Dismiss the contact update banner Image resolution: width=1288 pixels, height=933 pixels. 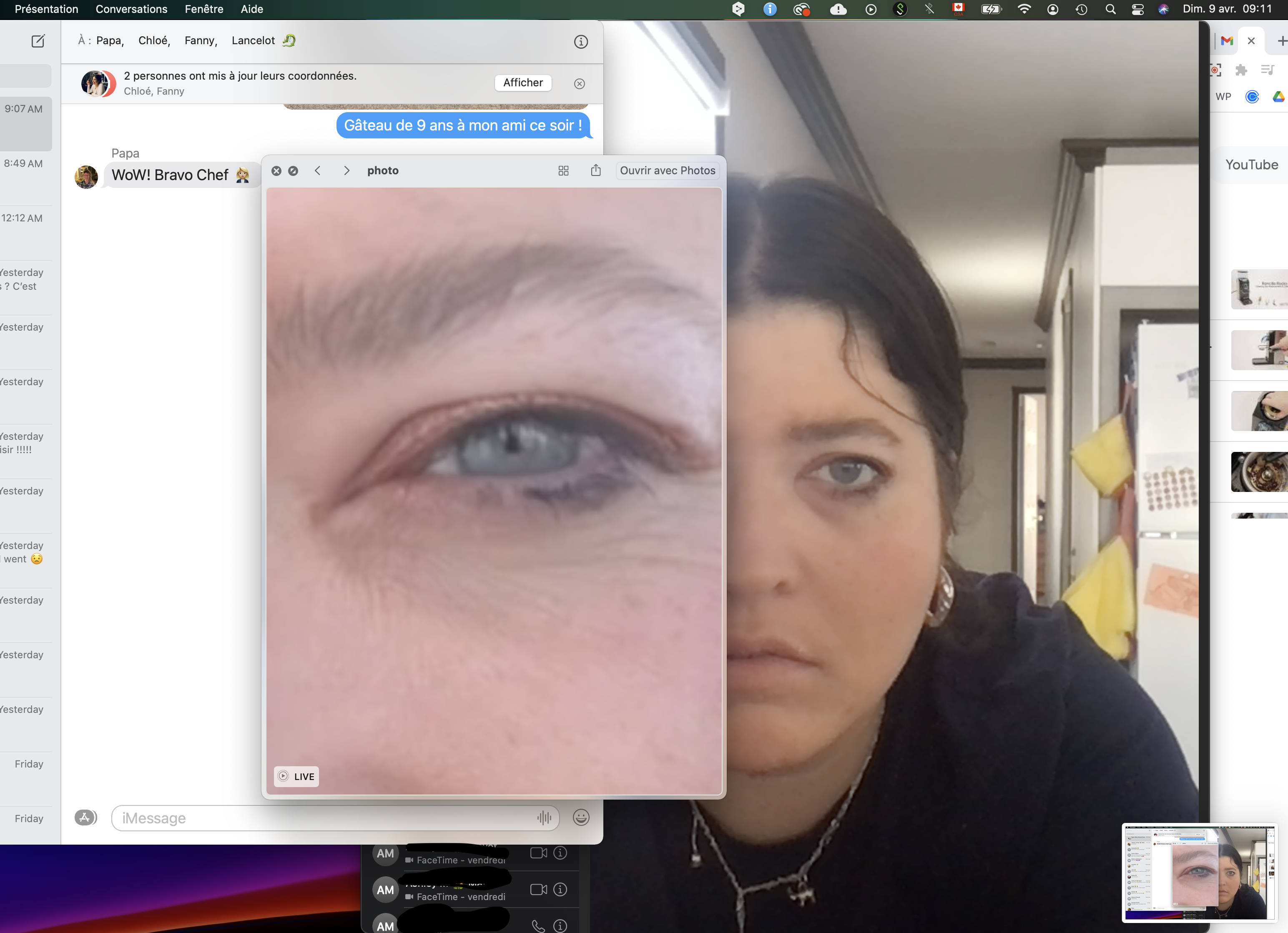click(579, 83)
